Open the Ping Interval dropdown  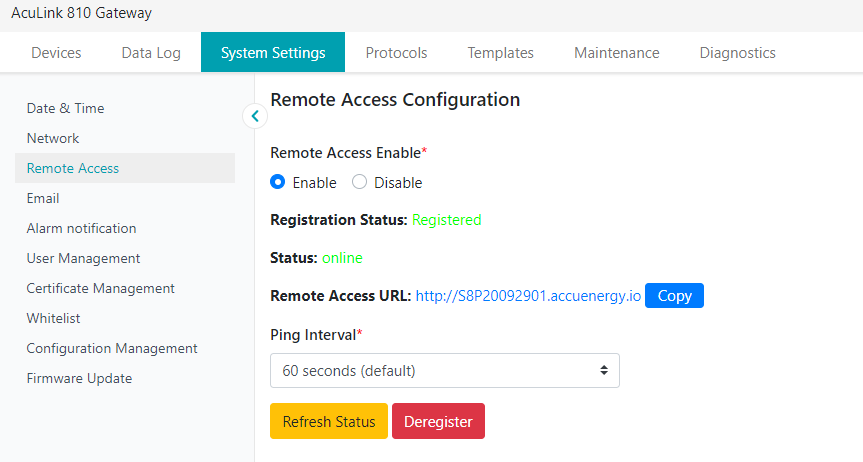[x=444, y=370]
